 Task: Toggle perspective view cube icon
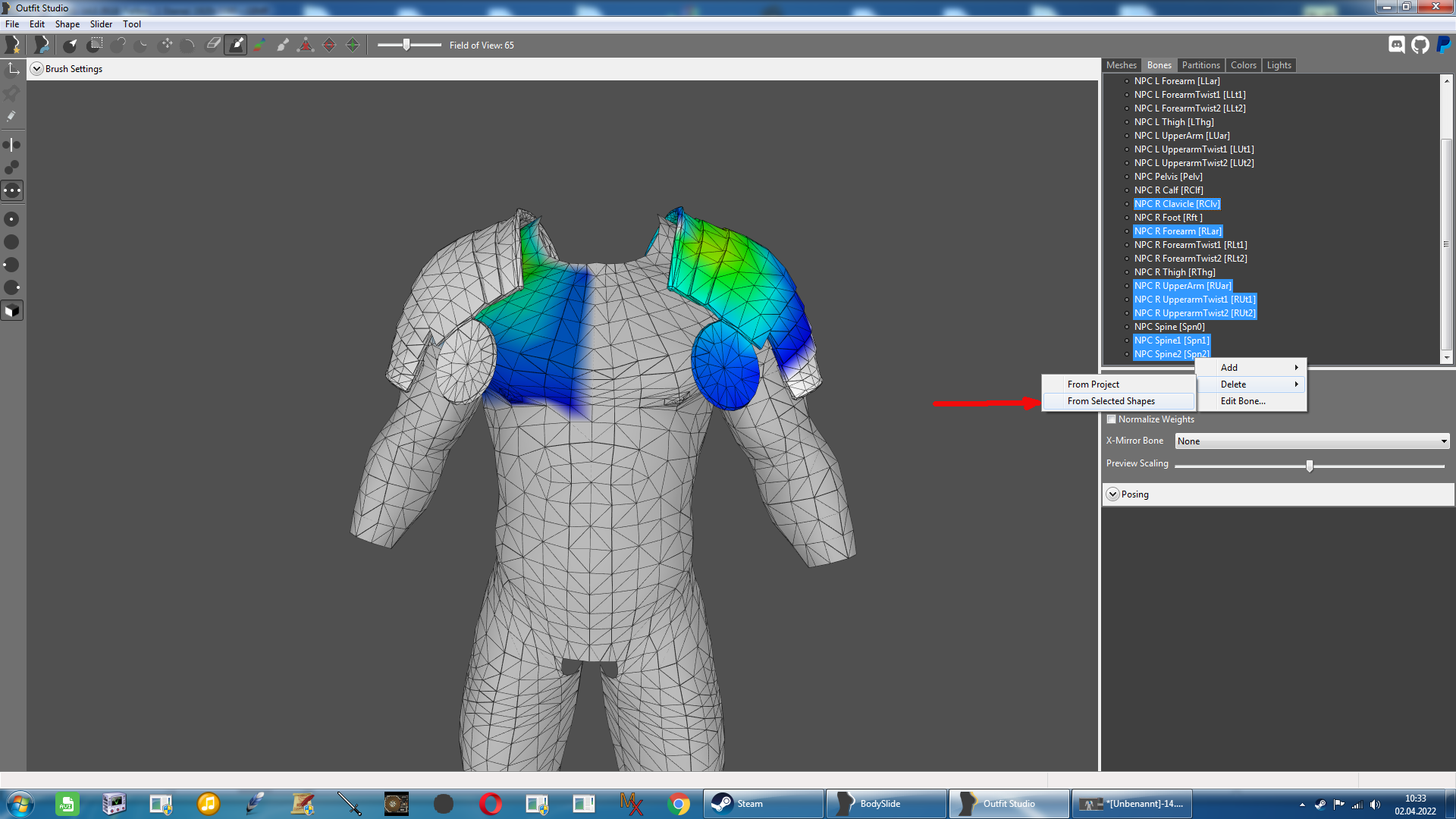click(x=12, y=311)
